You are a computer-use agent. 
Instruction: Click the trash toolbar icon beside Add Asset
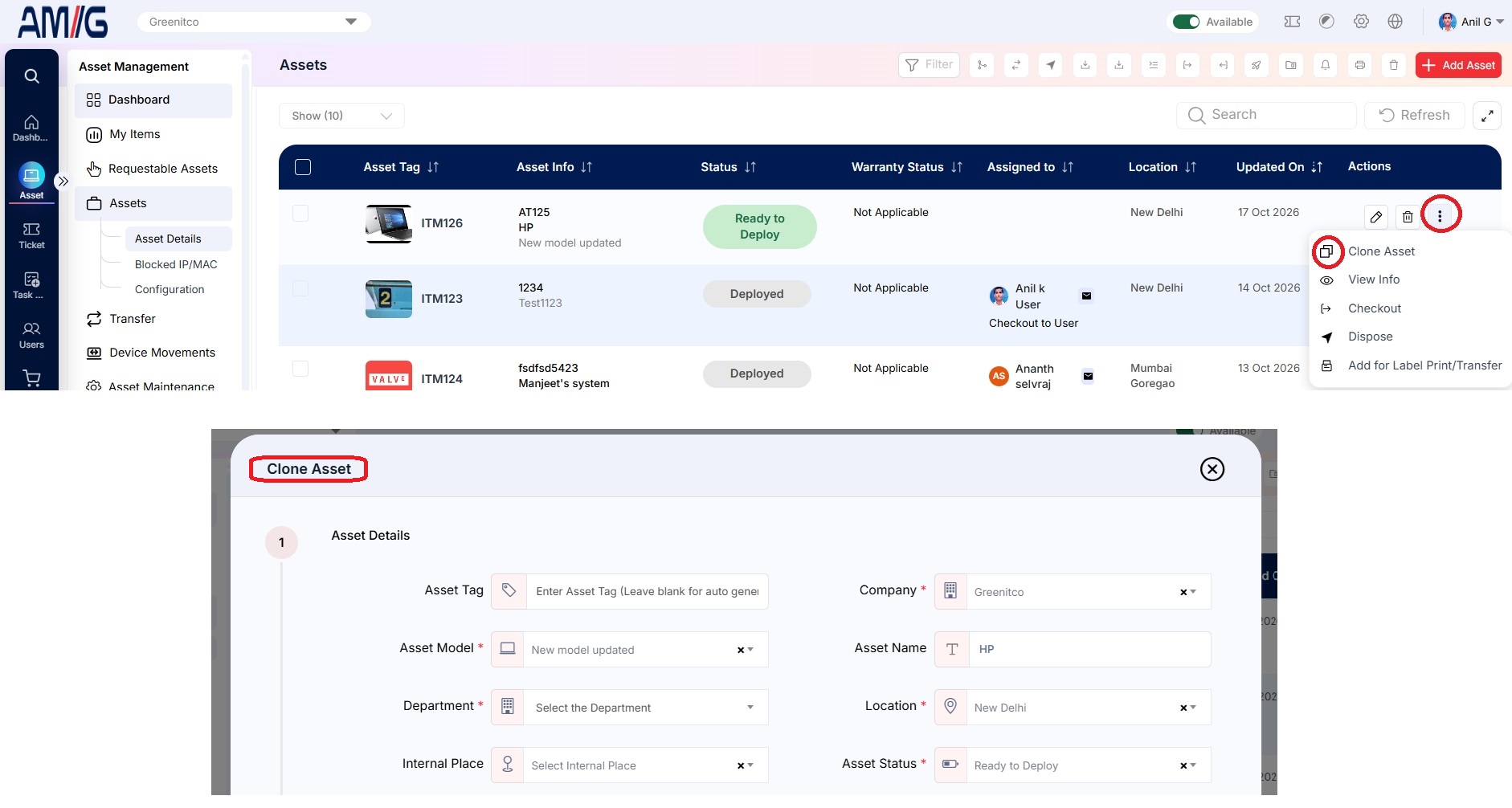(x=1394, y=65)
